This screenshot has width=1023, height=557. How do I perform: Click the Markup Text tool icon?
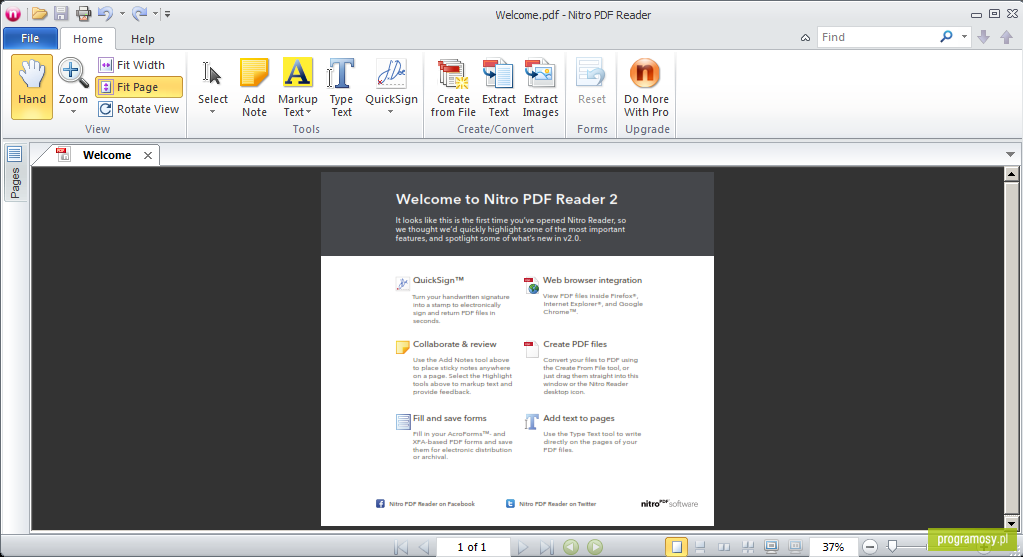[x=298, y=73]
